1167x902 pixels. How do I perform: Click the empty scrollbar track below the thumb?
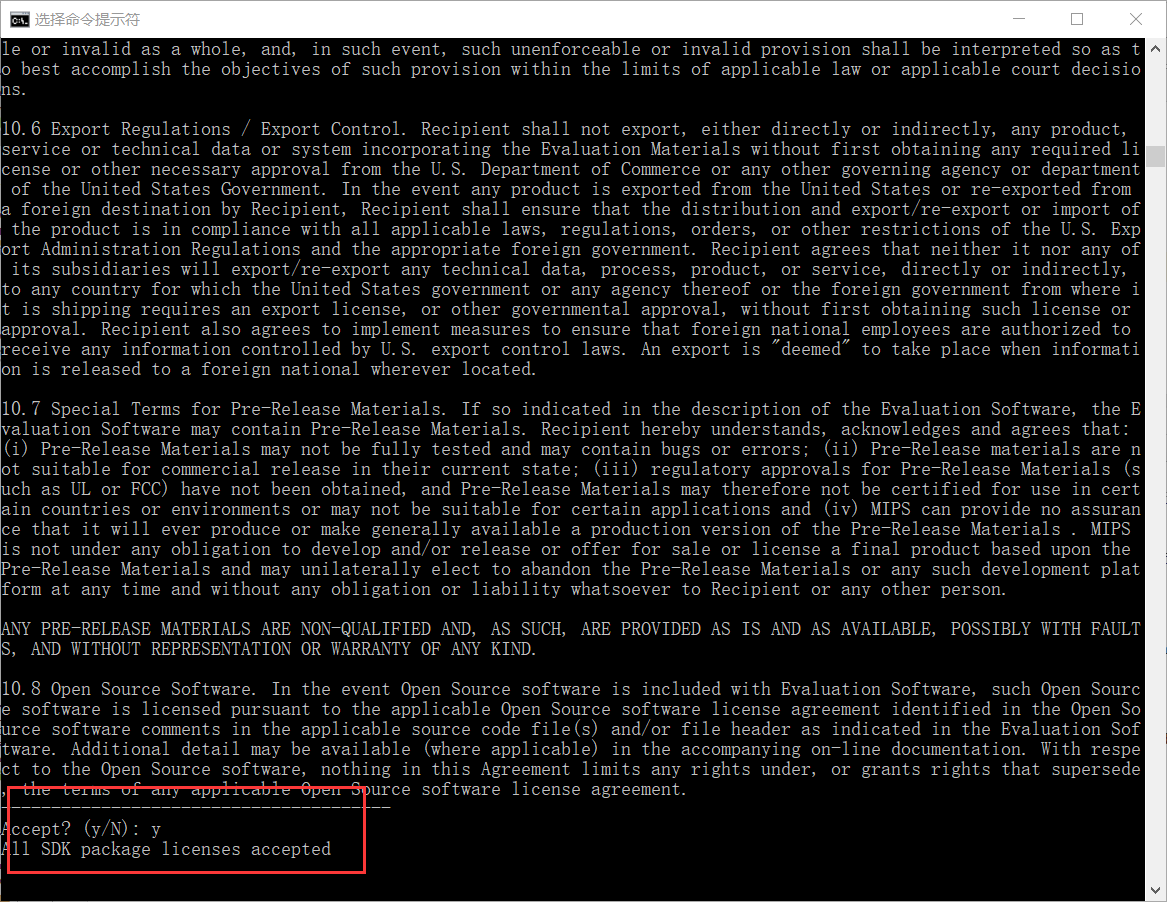click(x=1156, y=521)
